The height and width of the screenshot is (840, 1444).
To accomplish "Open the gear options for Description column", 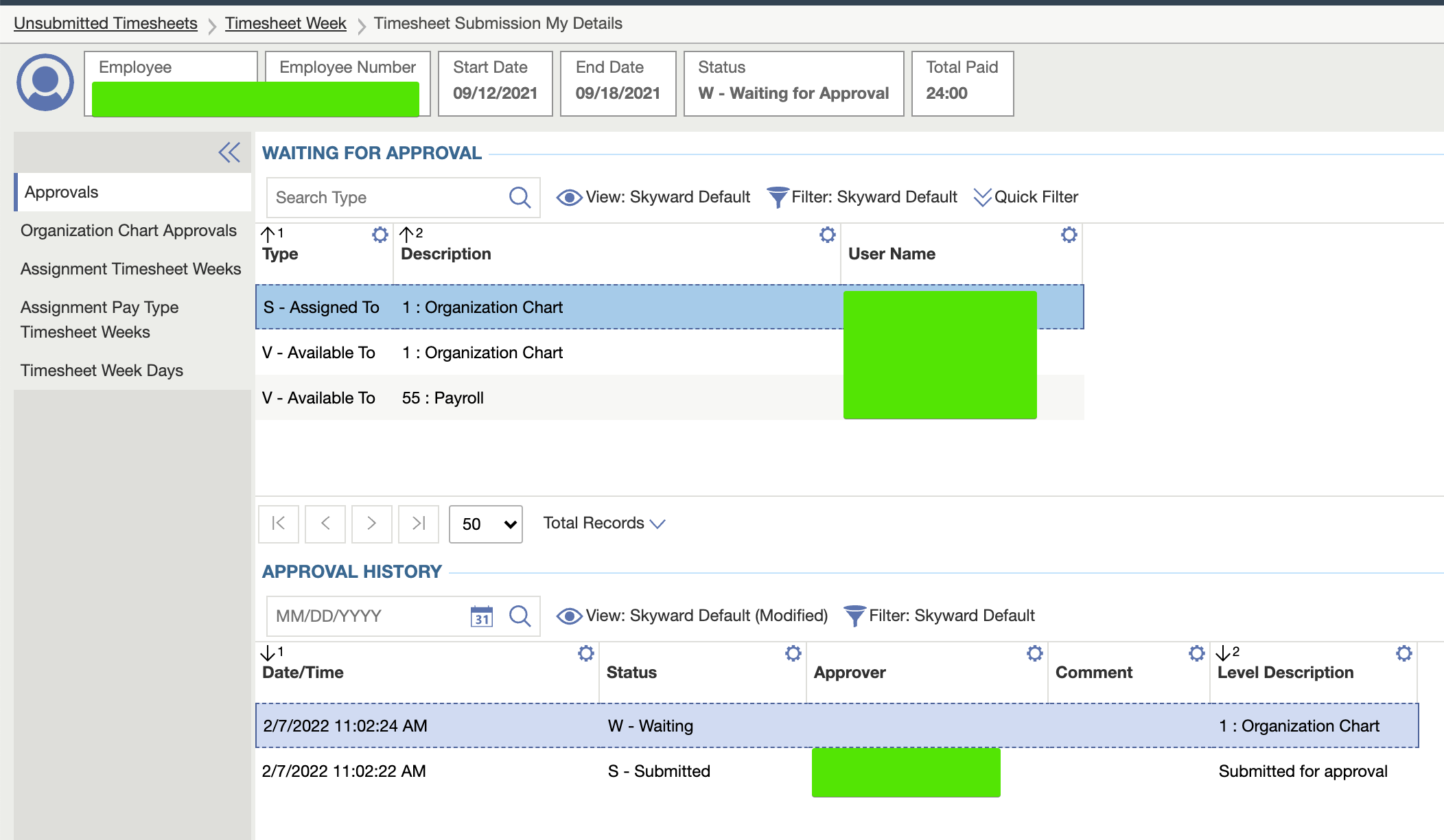I will coord(827,235).
